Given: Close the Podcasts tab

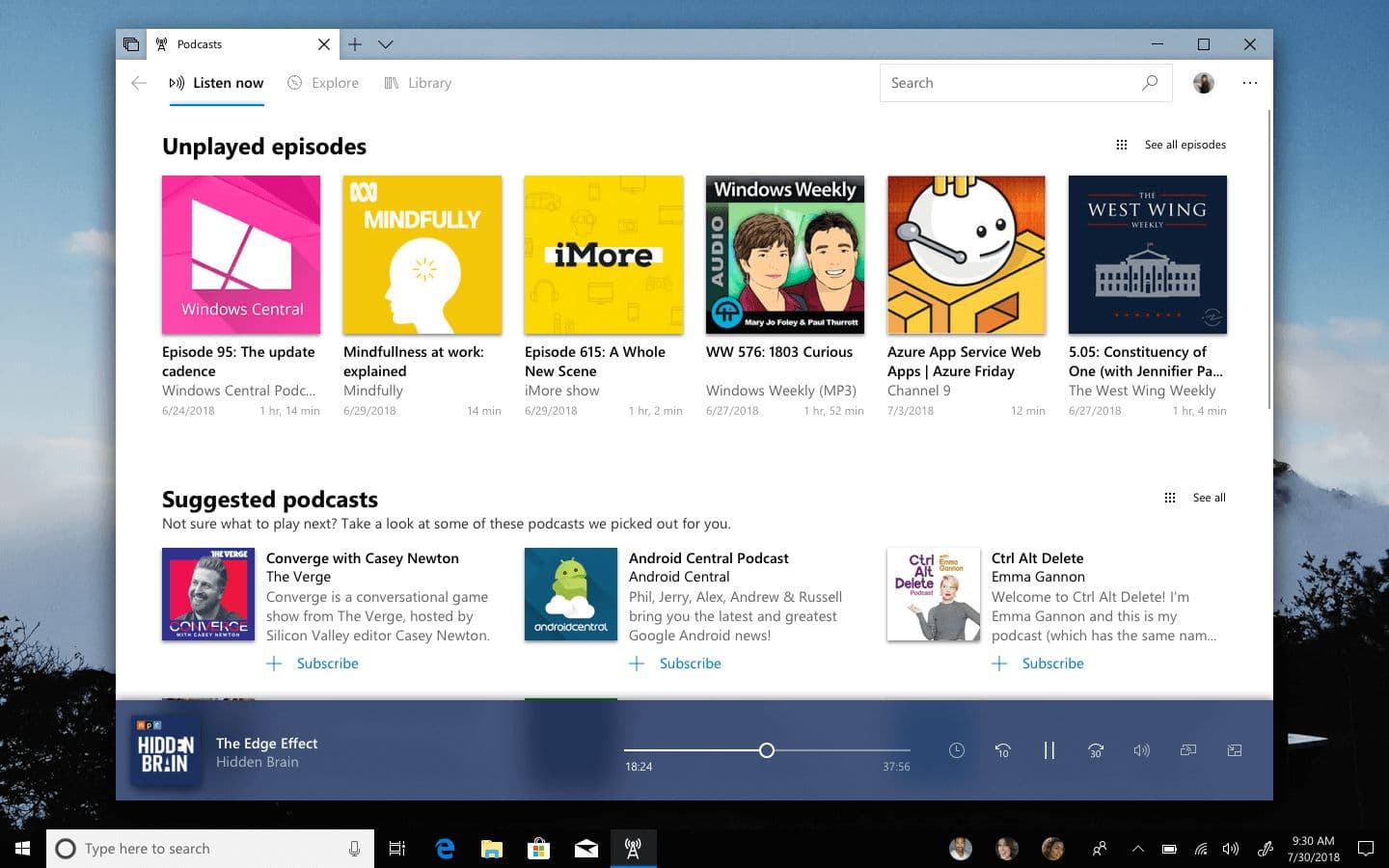Looking at the screenshot, I should coord(324,44).
